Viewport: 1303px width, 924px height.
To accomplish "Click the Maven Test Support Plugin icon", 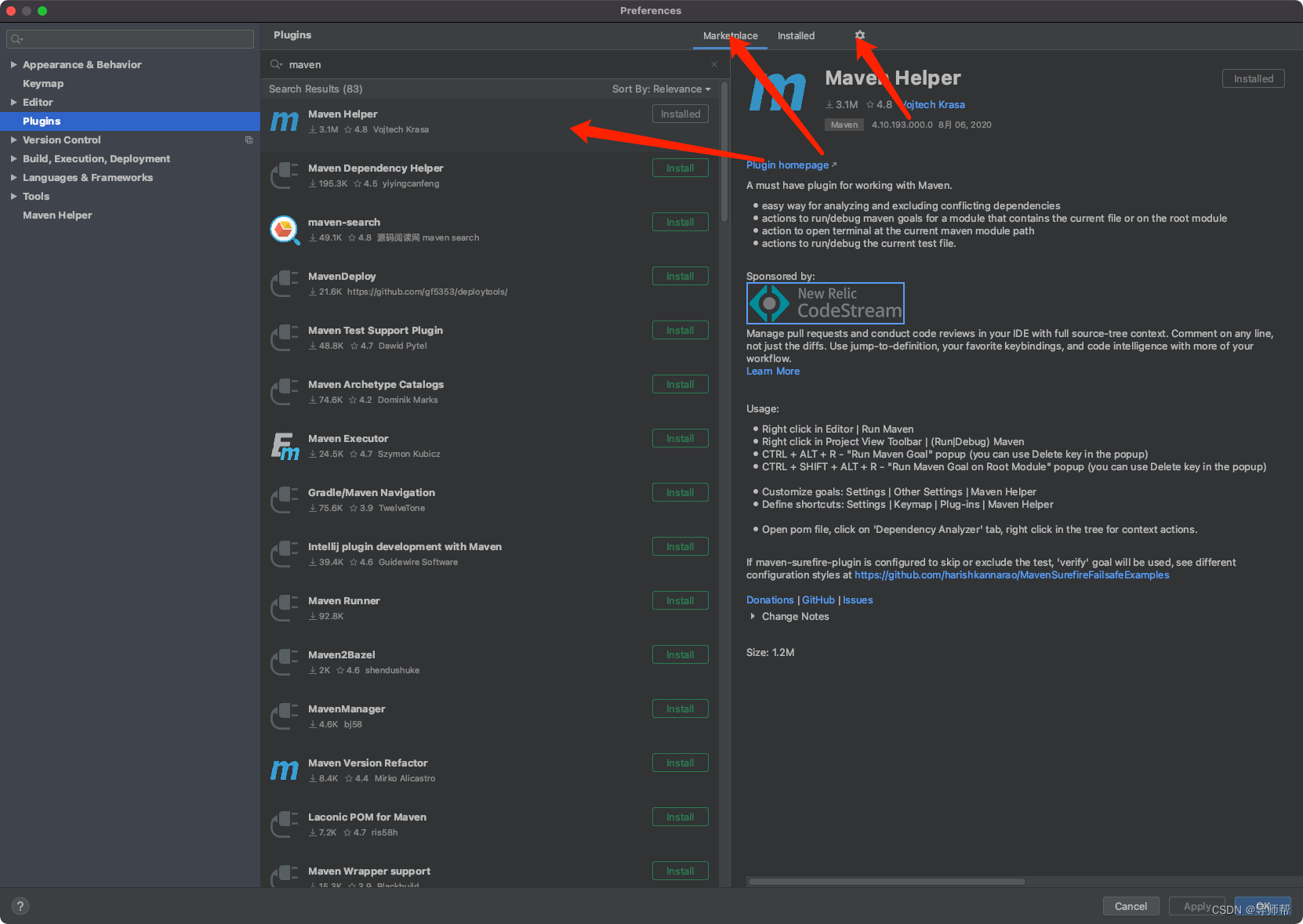I will tap(284, 338).
